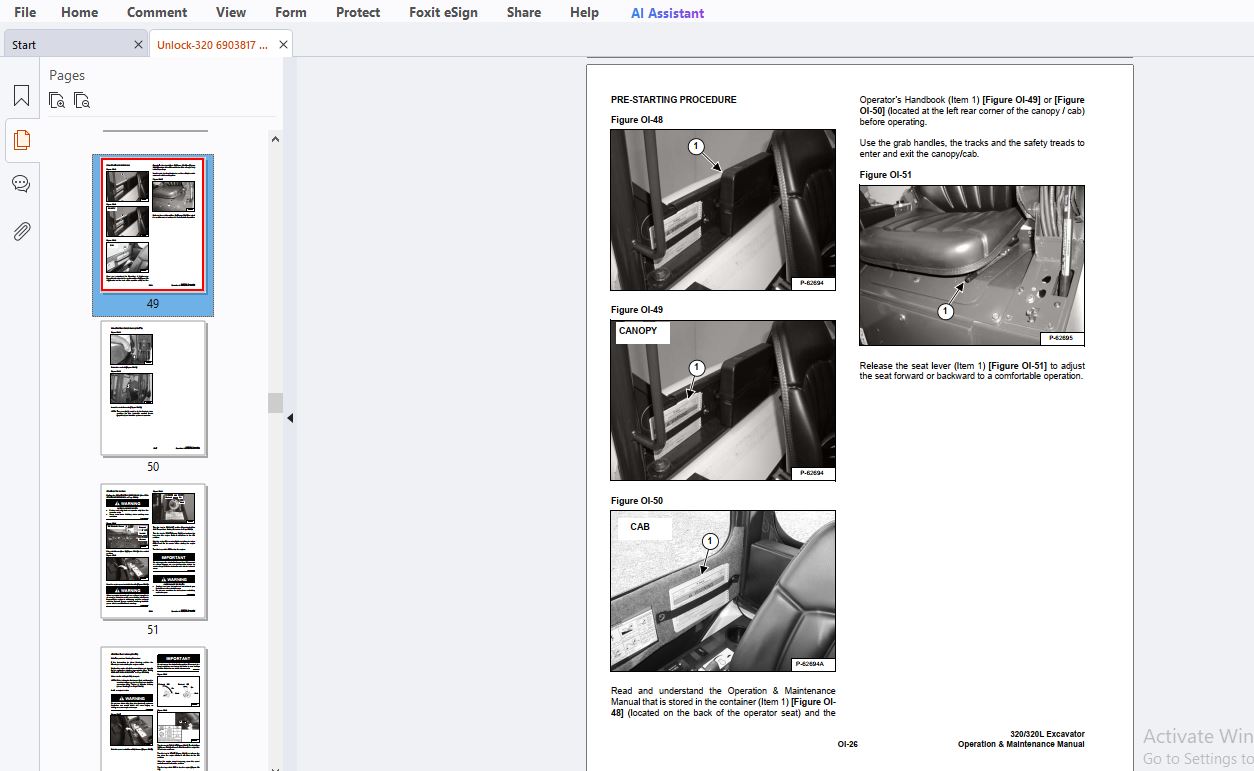
Task: Click the 'Figure OI-49' caption above the CANOPY photo
Action: point(637,310)
